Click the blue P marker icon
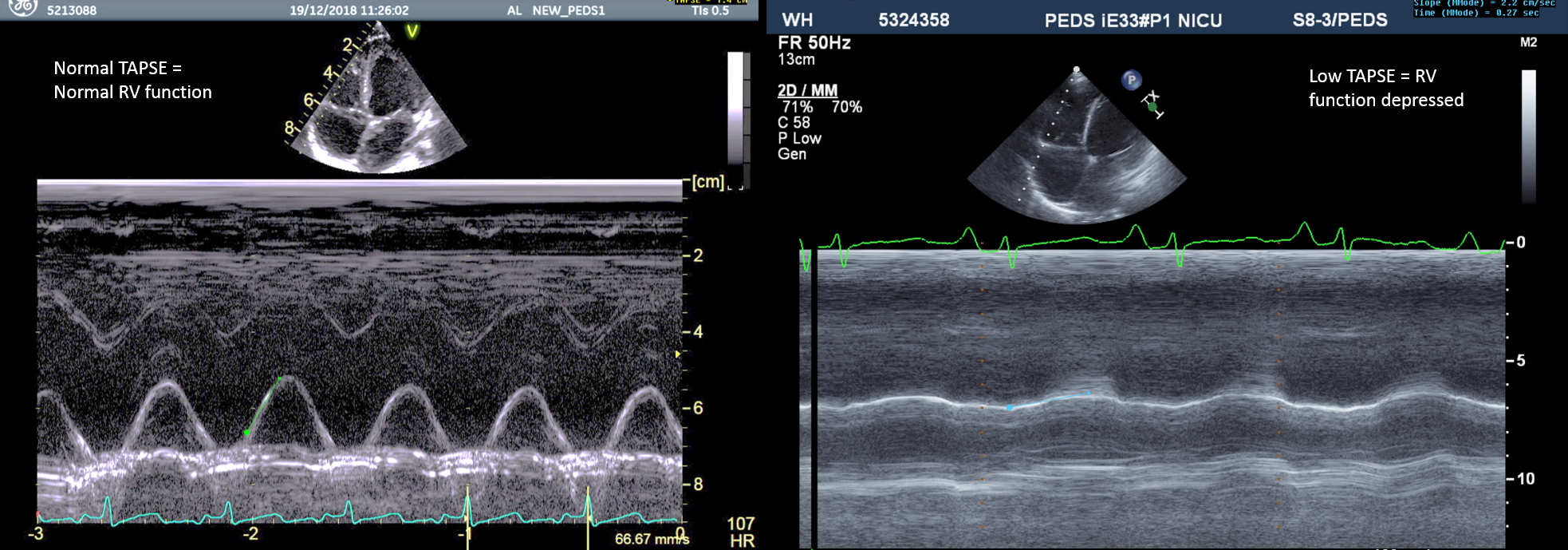Screen dimensions: 1568x550 pos(1131,80)
